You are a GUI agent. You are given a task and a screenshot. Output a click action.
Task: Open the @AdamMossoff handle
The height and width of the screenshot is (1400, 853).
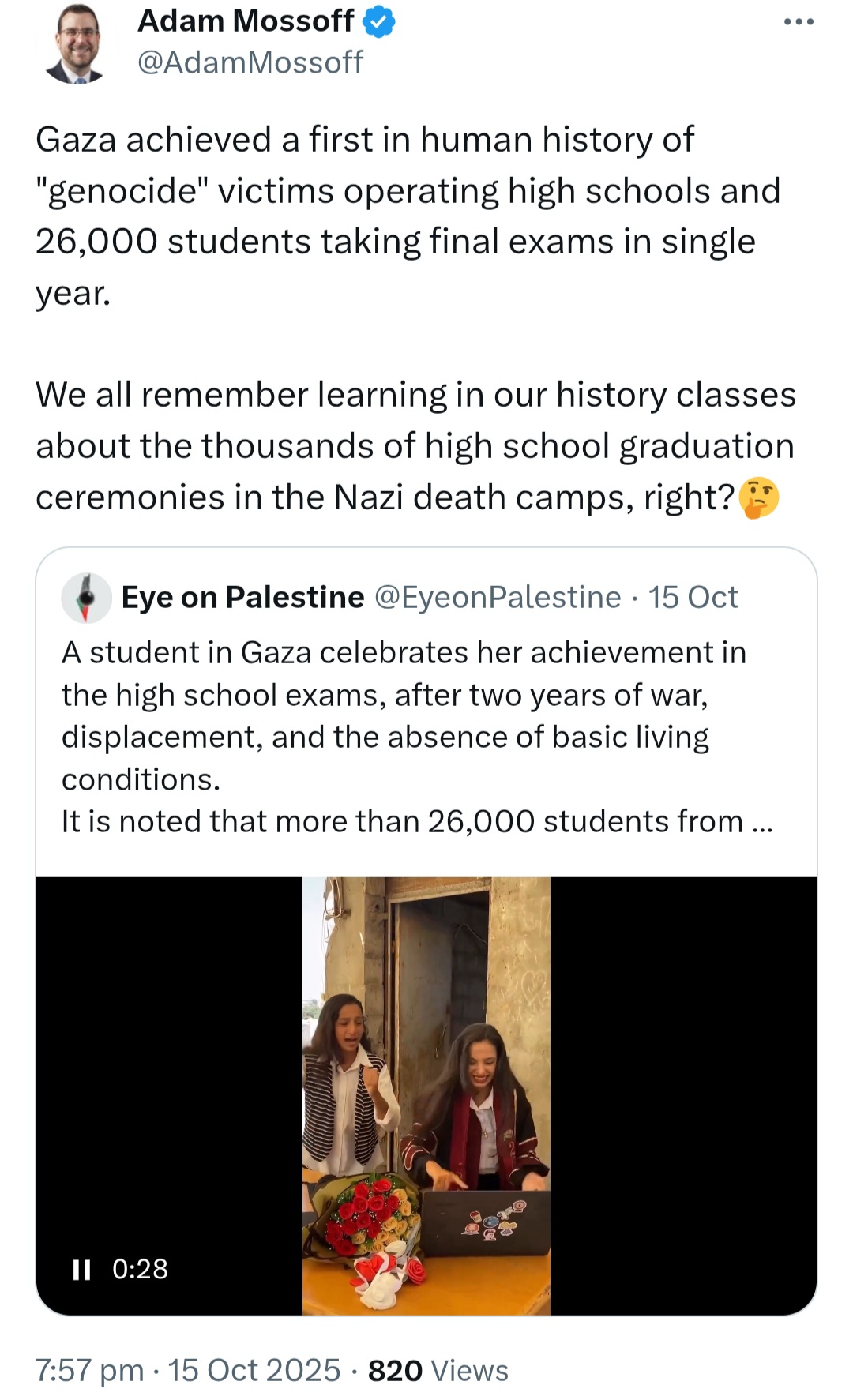click(x=250, y=62)
